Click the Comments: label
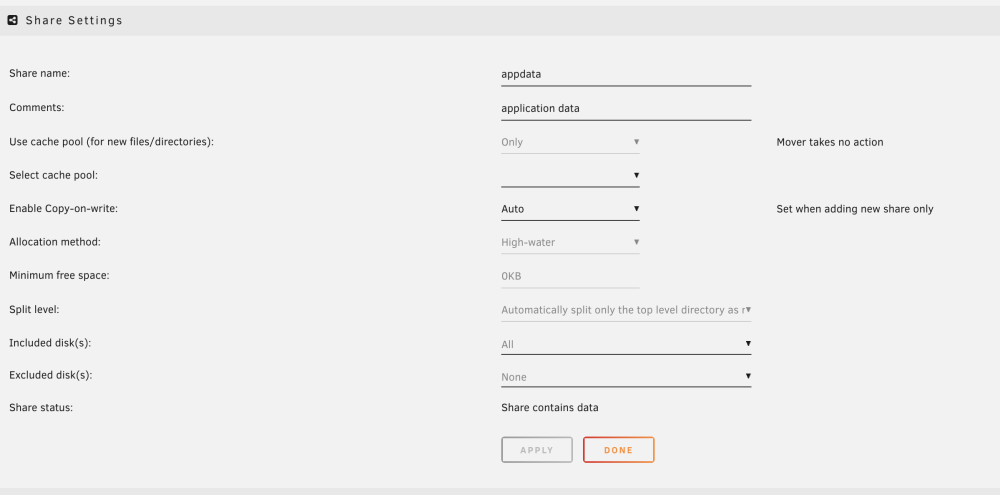Viewport: 1000px width, 495px height. [x=37, y=108]
